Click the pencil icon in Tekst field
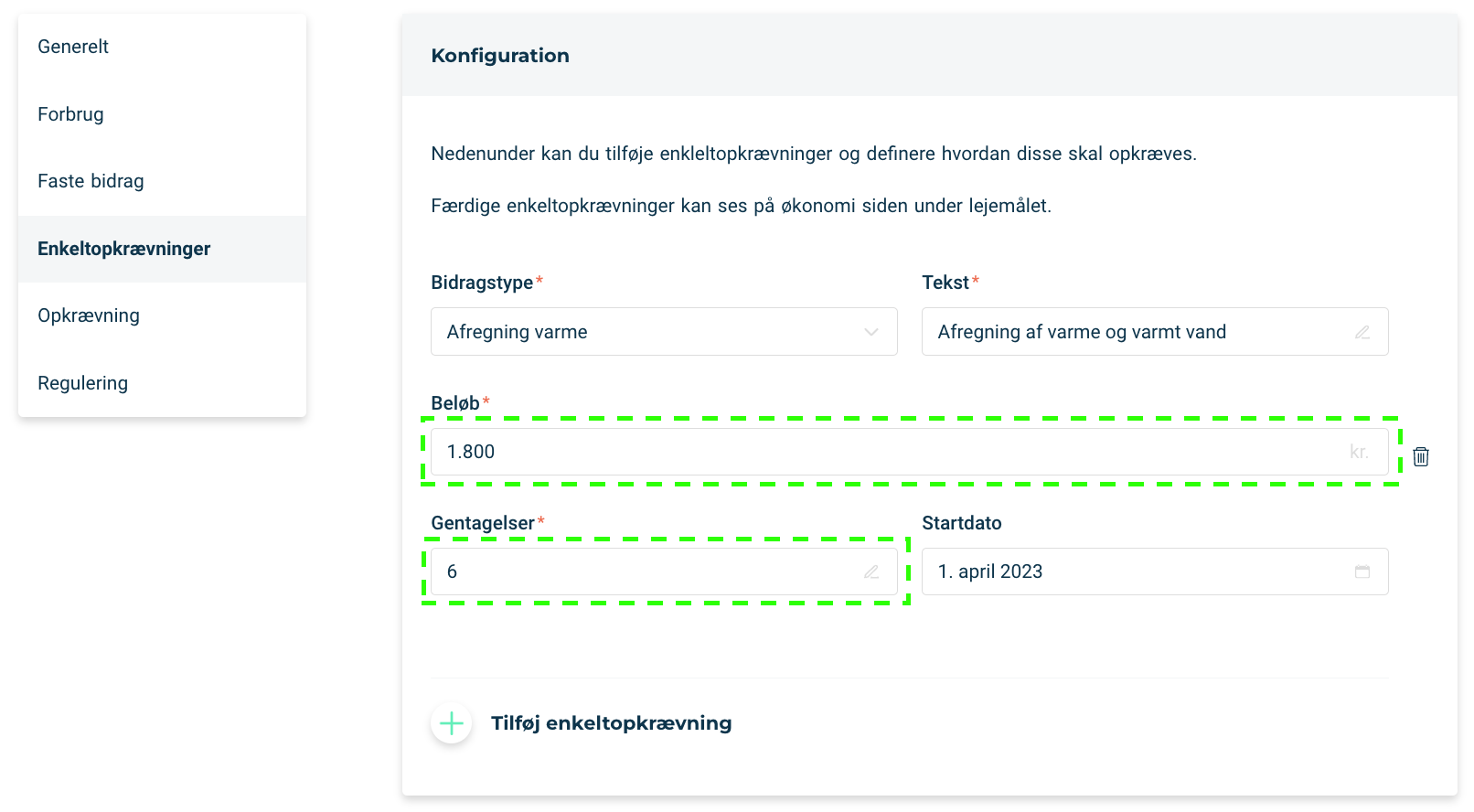The image size is (1474, 812). (1362, 332)
